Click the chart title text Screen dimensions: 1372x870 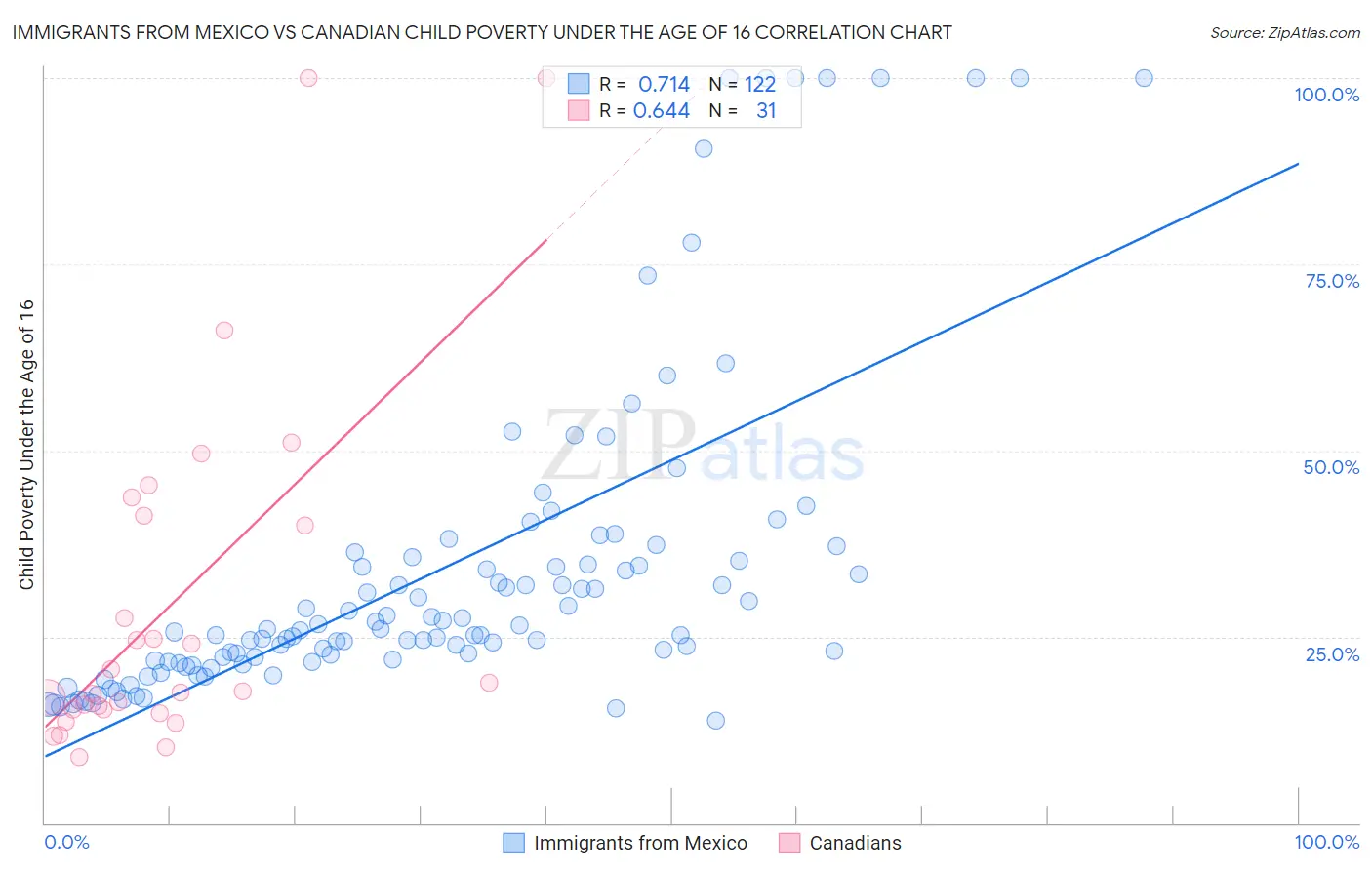482,32
